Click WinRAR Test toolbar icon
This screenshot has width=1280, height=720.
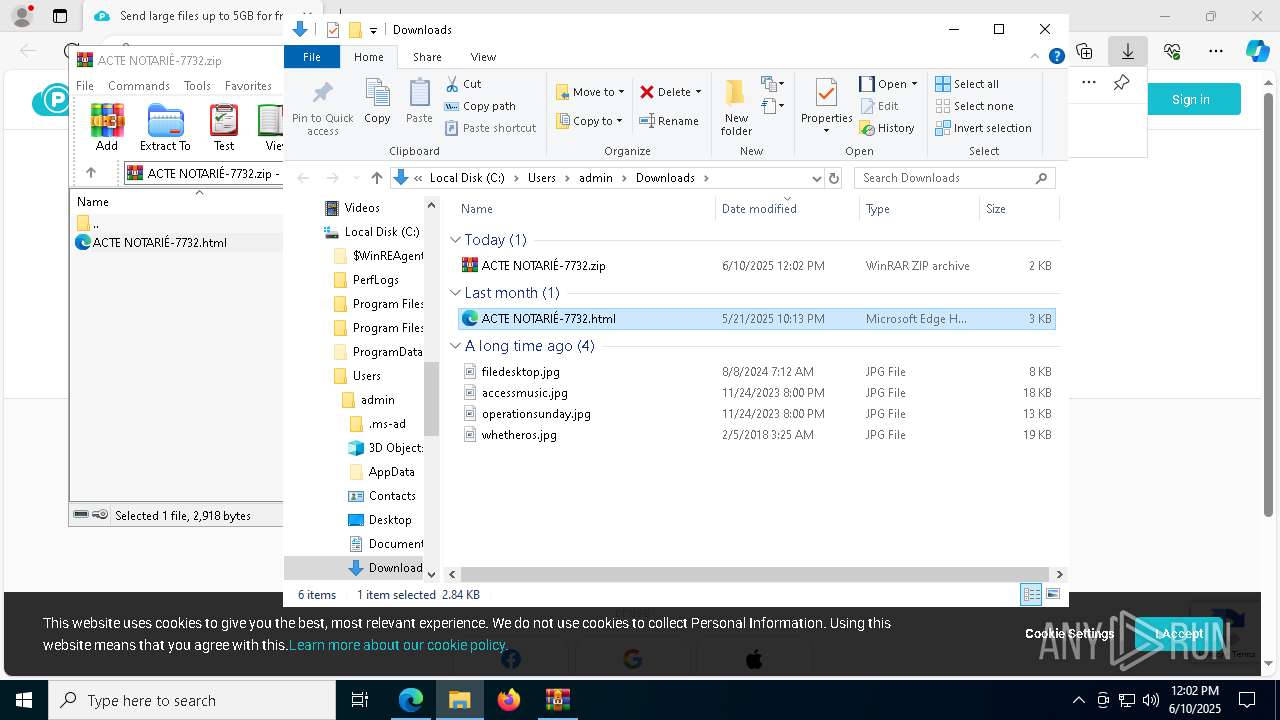click(x=224, y=128)
